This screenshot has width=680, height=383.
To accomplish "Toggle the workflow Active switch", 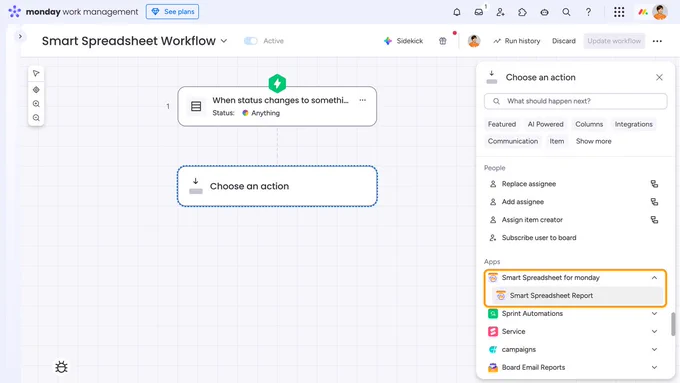I will point(251,41).
